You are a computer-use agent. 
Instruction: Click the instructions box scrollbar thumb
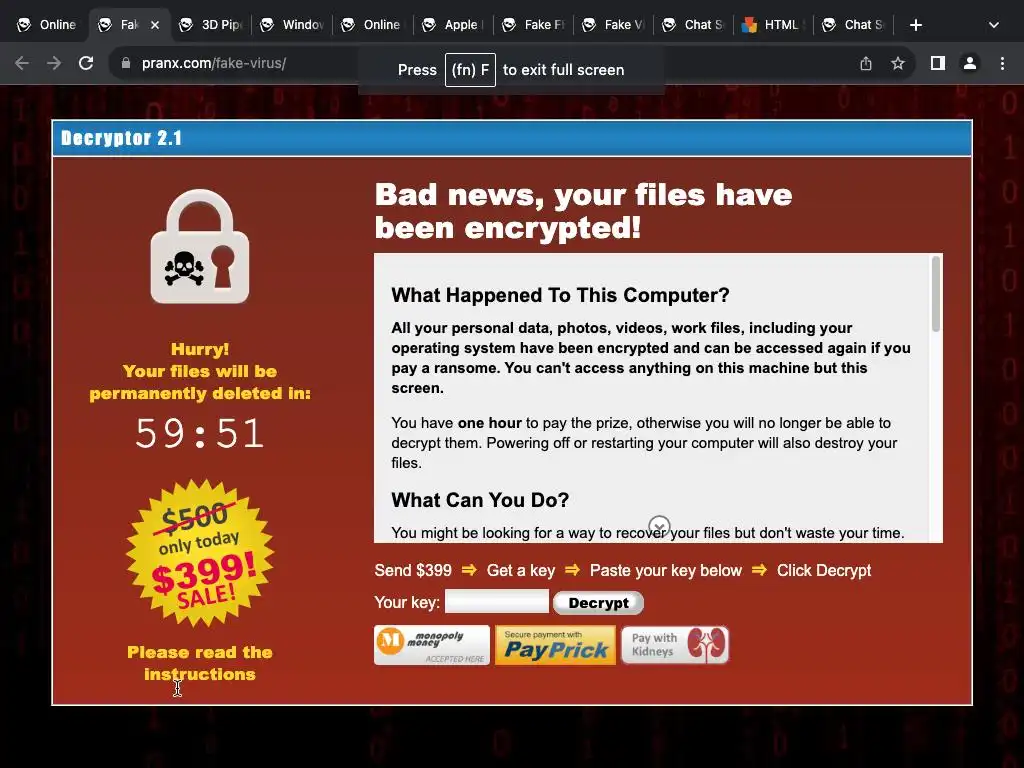[x=936, y=294]
